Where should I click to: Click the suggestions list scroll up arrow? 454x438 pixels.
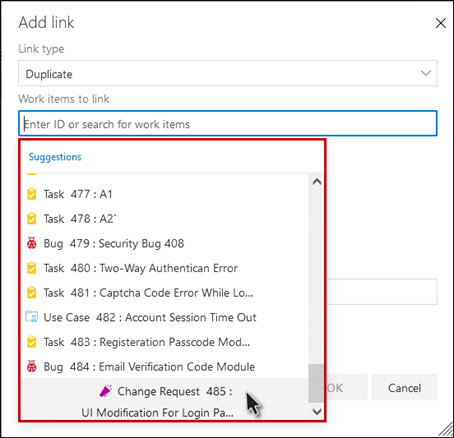[317, 182]
